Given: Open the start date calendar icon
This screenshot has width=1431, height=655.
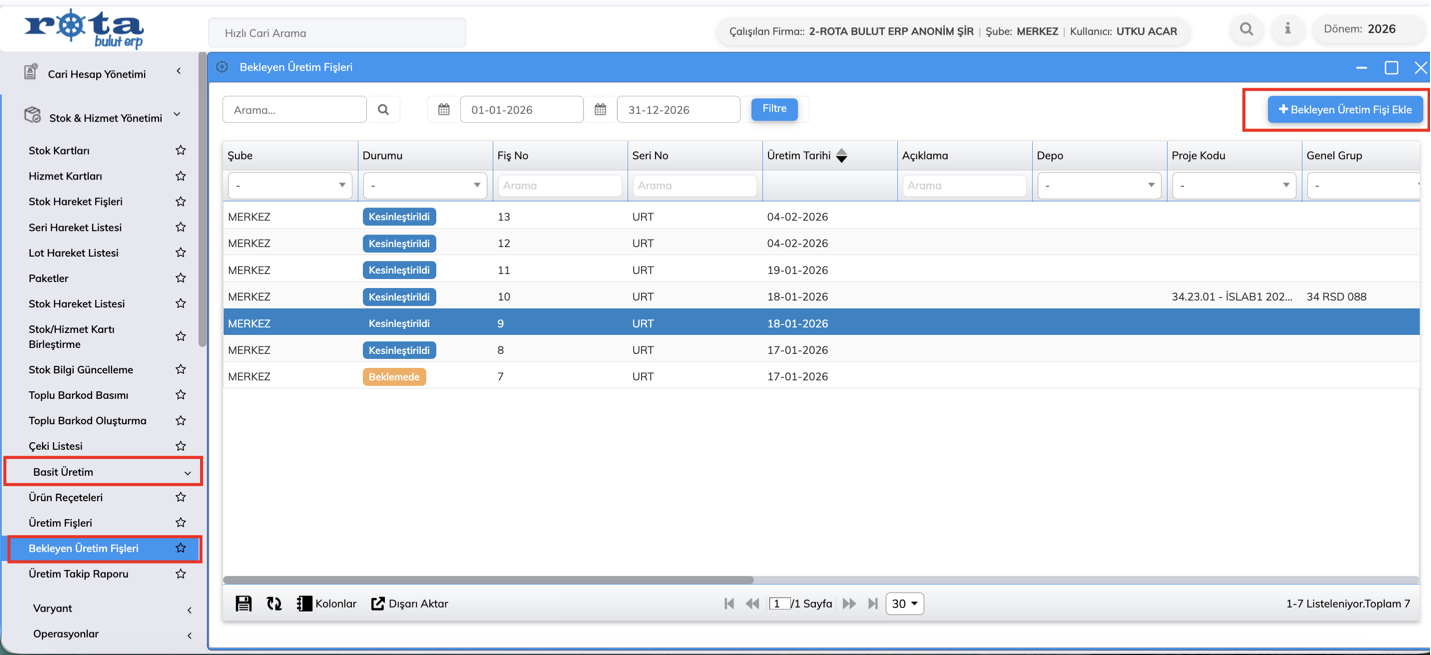Looking at the screenshot, I should (x=444, y=110).
